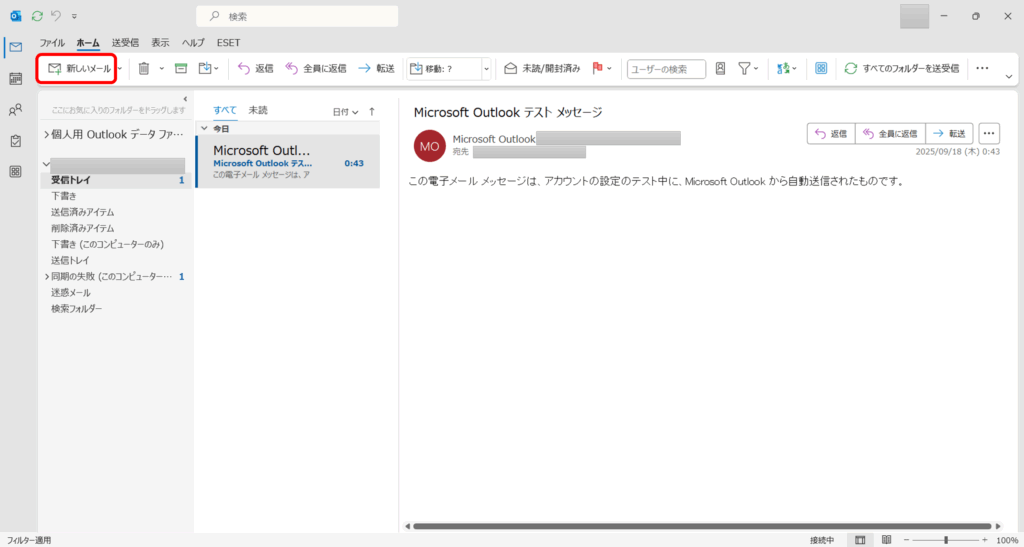This screenshot has width=1024, height=547.
Task: Expand the 同期の失敗 folder
Action: (x=46, y=277)
